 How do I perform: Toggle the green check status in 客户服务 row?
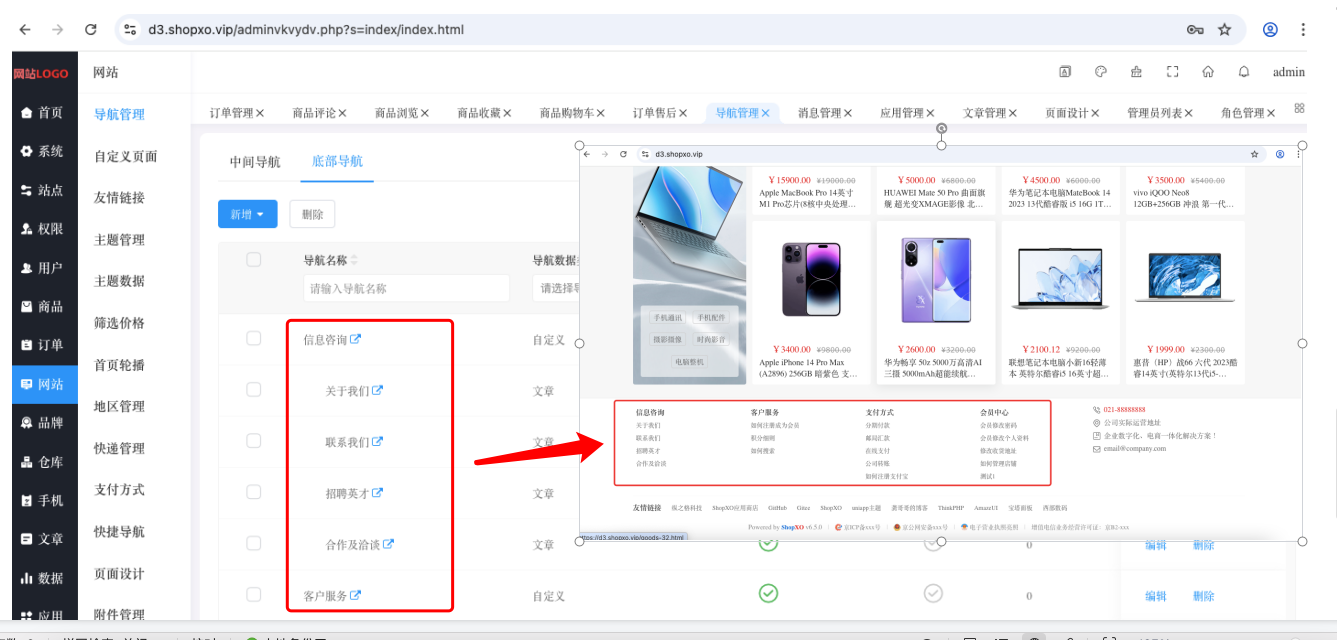coord(768,594)
